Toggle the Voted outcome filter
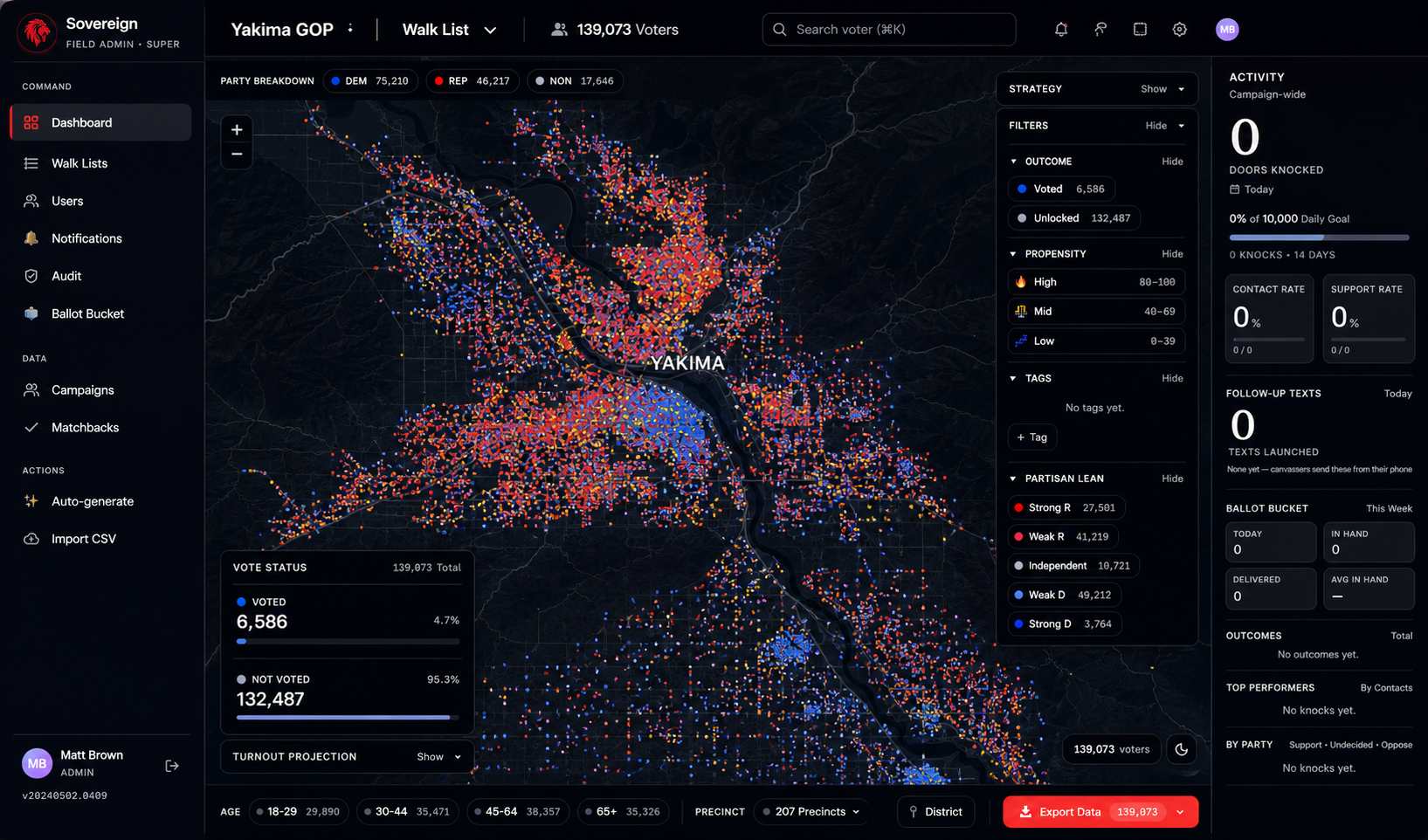Screen dimensions: 1428x840 [1061, 189]
